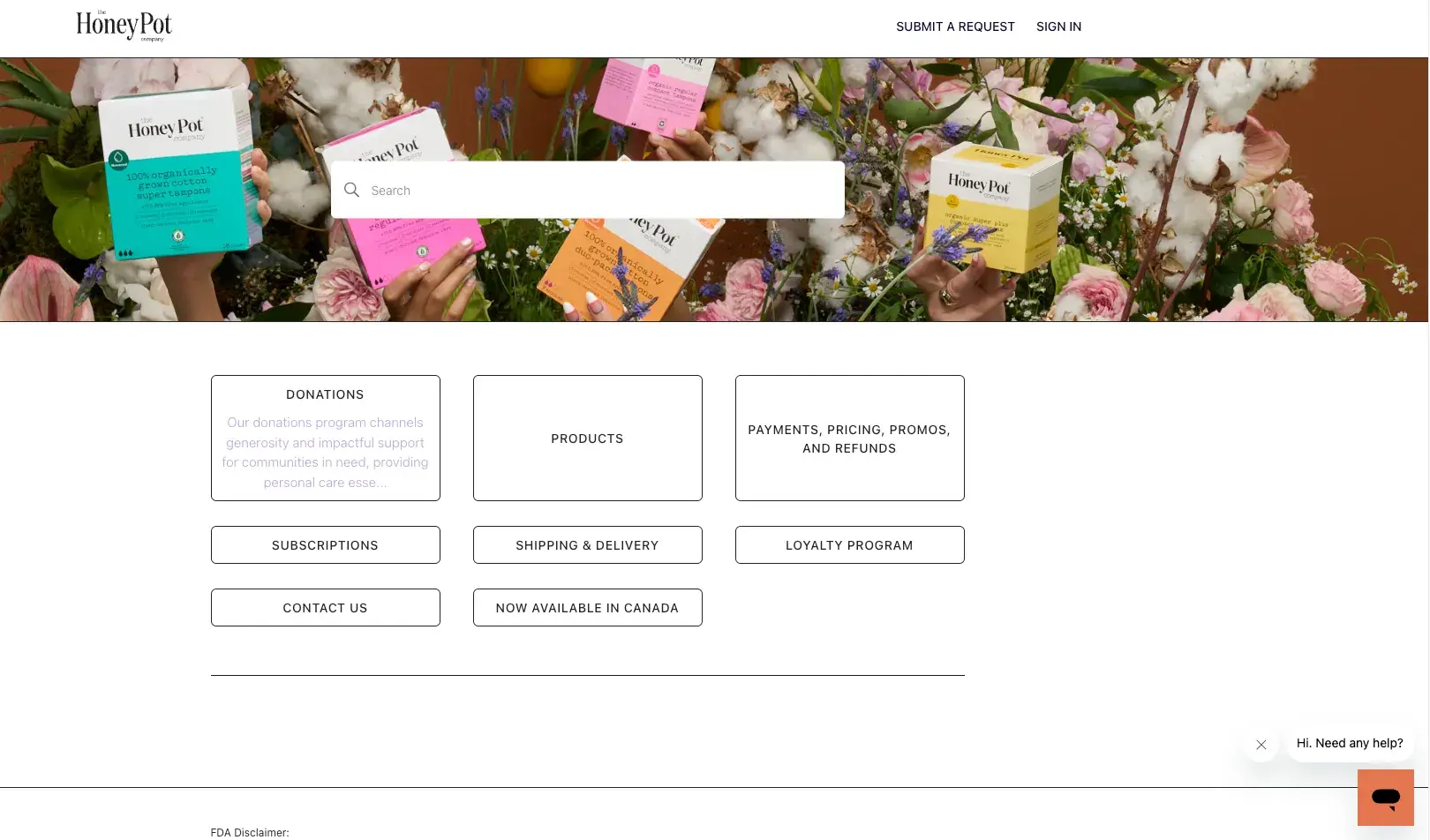Viewport: 1430px width, 840px height.
Task: Start a chat using the orange launcher
Action: (1385, 797)
